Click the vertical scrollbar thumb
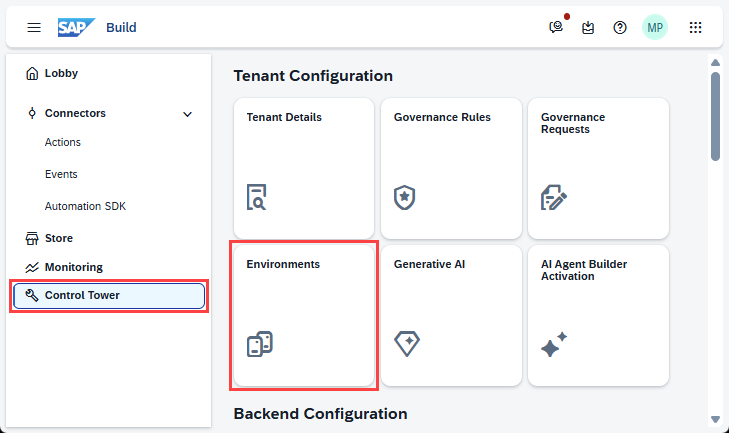This screenshot has height=433, width=729. 716,116
